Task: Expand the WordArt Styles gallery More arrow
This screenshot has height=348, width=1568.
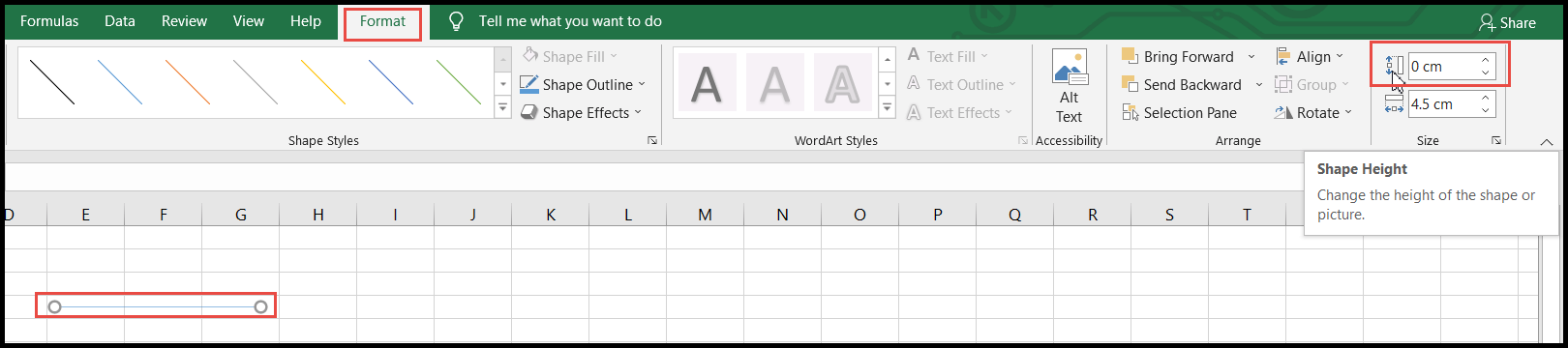Action: click(x=889, y=108)
